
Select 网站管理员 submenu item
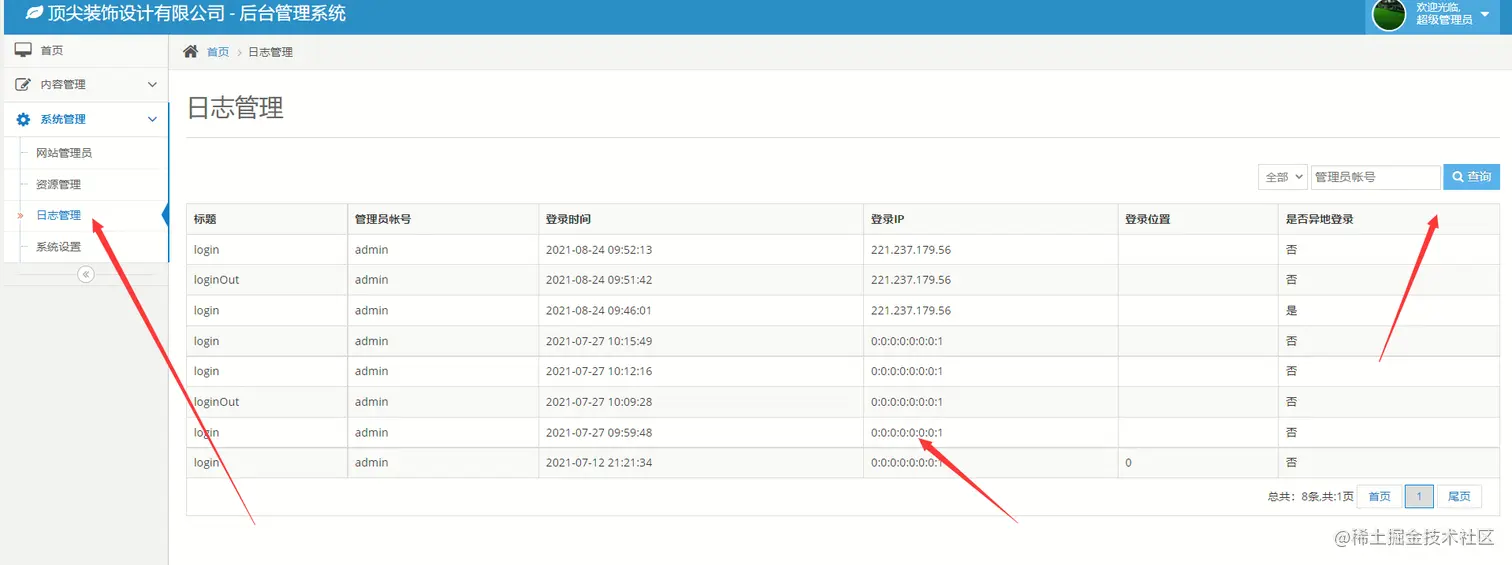pos(64,153)
